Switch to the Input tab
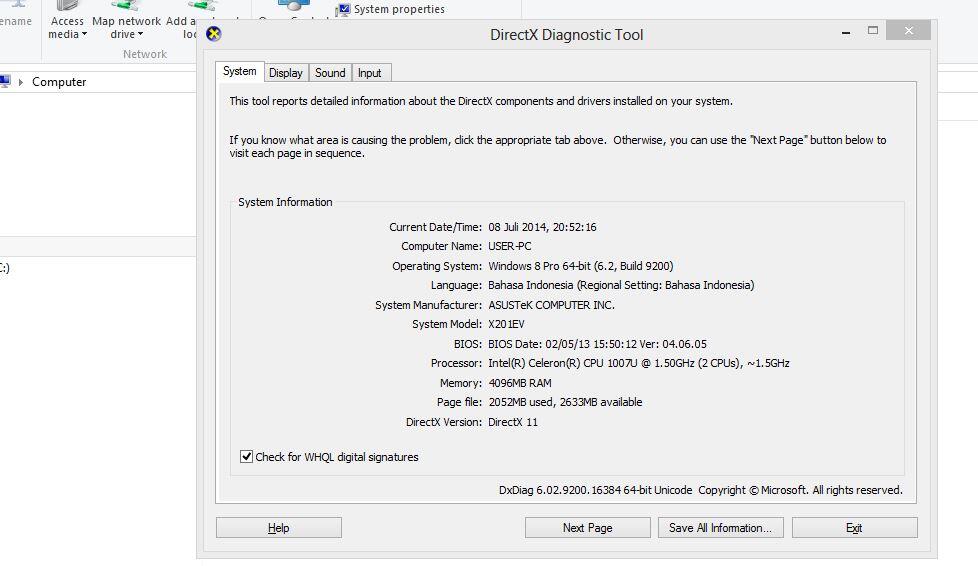978x566 pixels. (369, 73)
